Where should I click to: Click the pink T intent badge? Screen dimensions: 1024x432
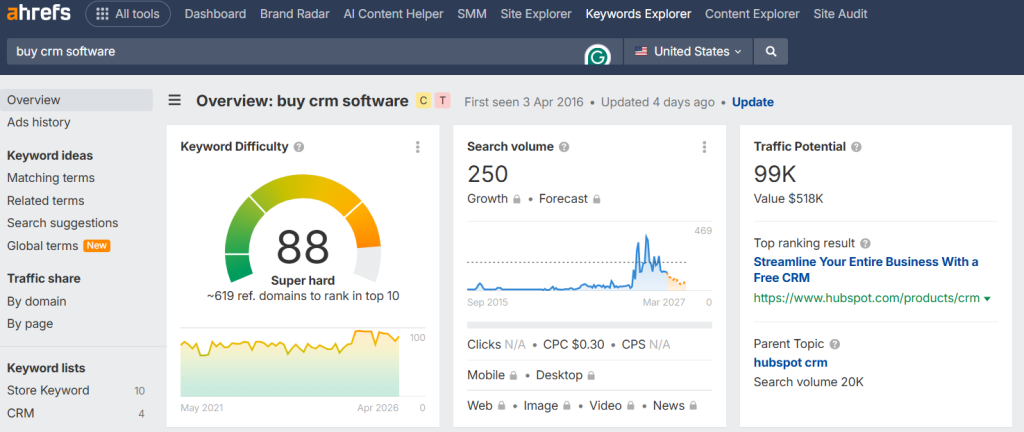tap(443, 100)
